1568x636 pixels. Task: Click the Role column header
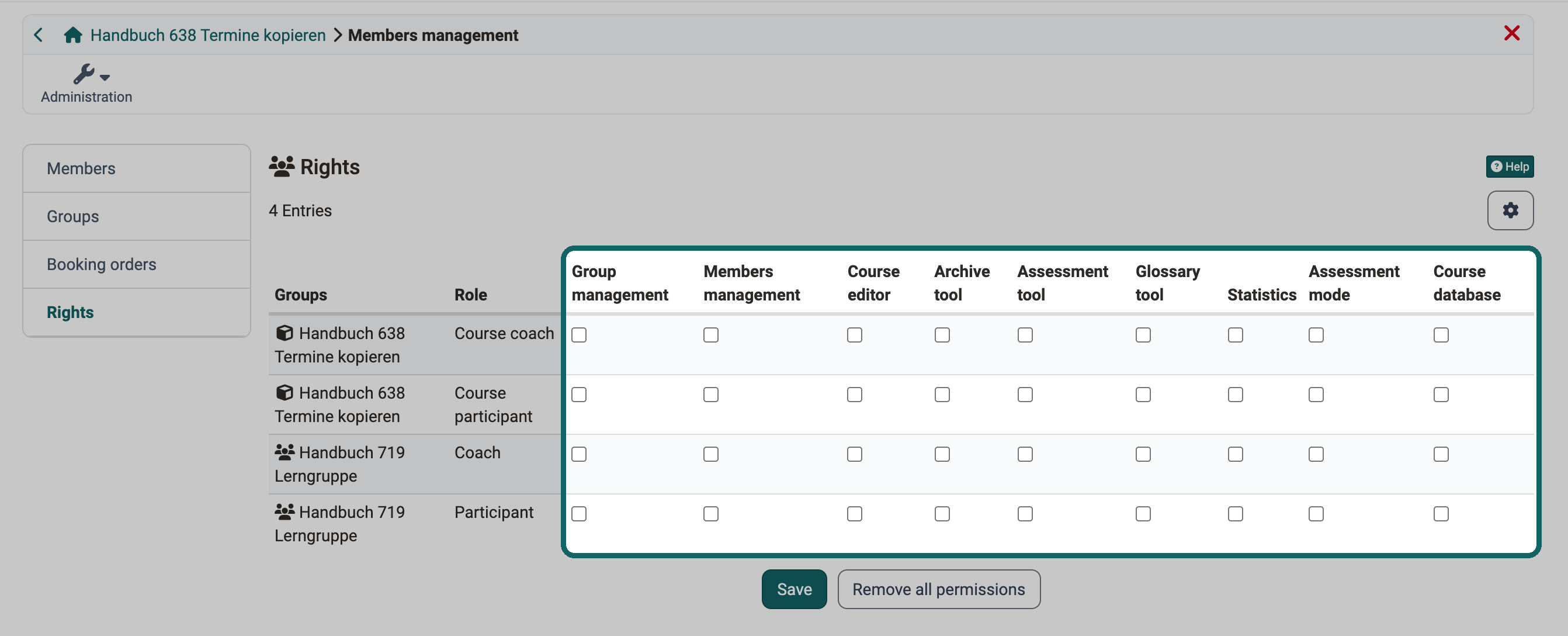pos(470,295)
